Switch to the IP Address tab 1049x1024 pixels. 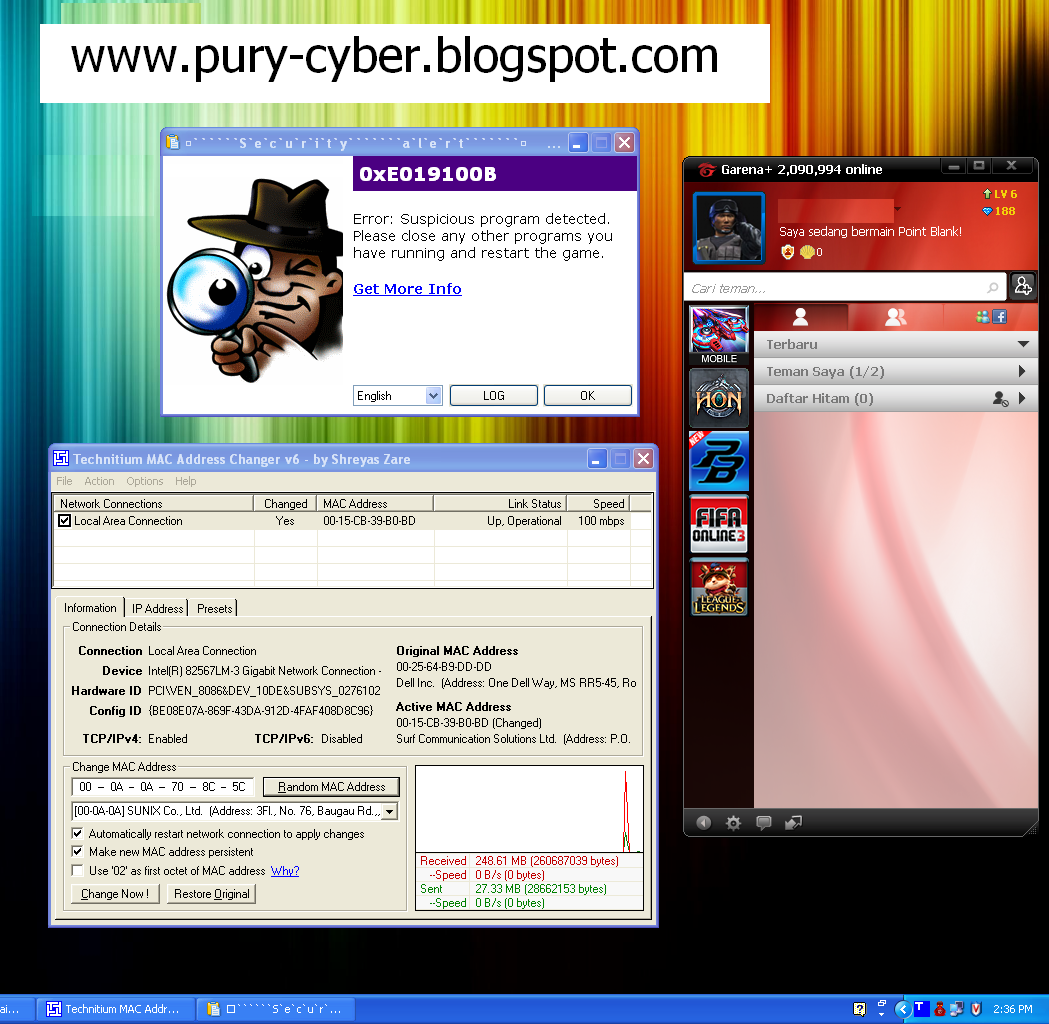[157, 608]
